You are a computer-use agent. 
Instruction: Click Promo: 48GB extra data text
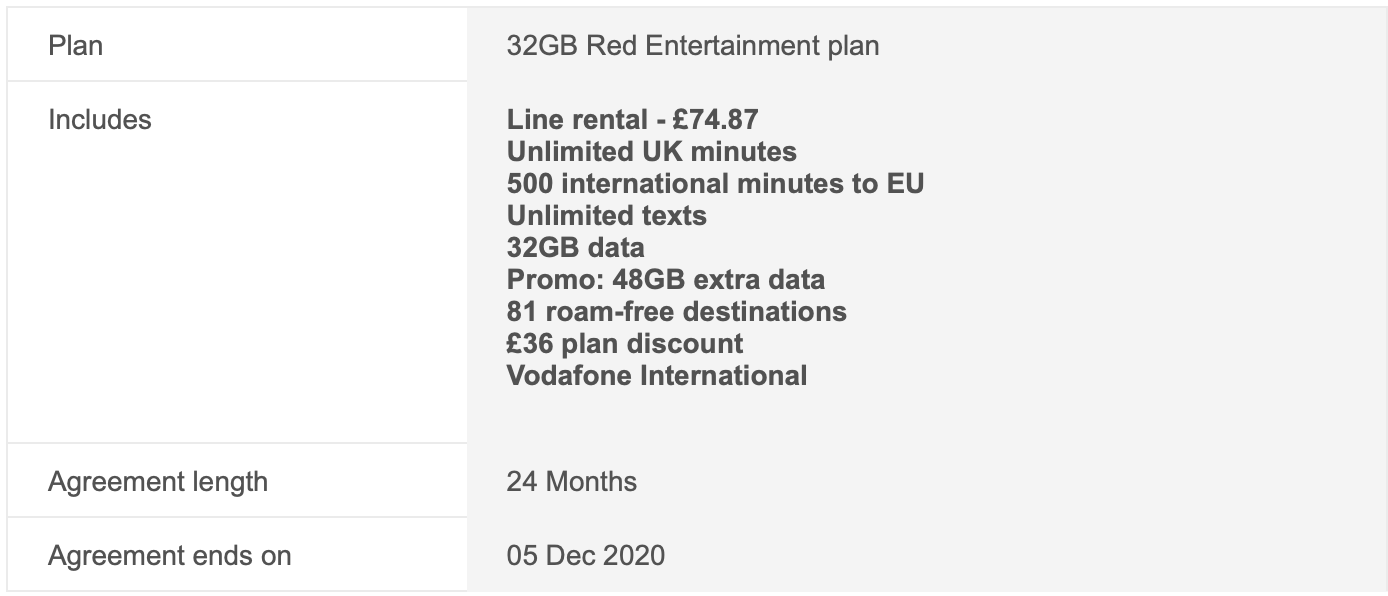(x=666, y=280)
